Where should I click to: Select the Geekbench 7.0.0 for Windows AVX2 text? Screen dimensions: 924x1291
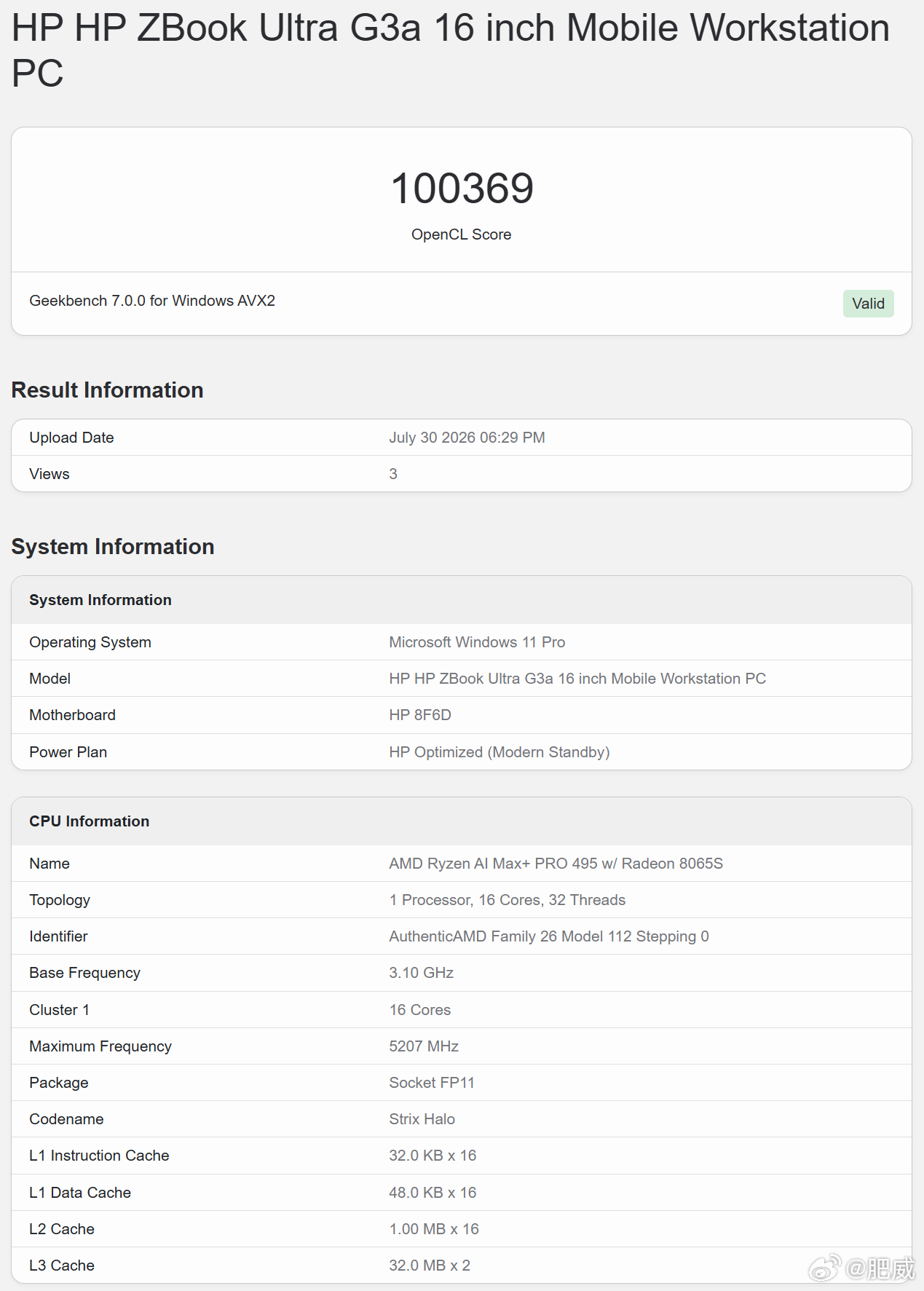[152, 301]
